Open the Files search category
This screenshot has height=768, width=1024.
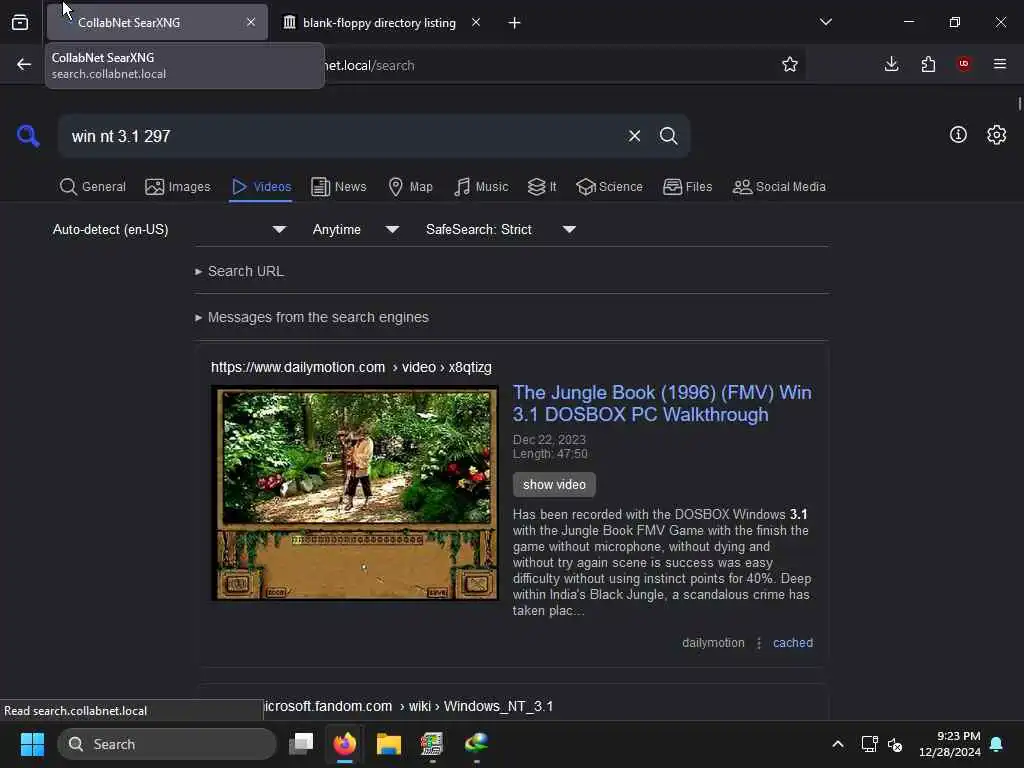point(687,187)
